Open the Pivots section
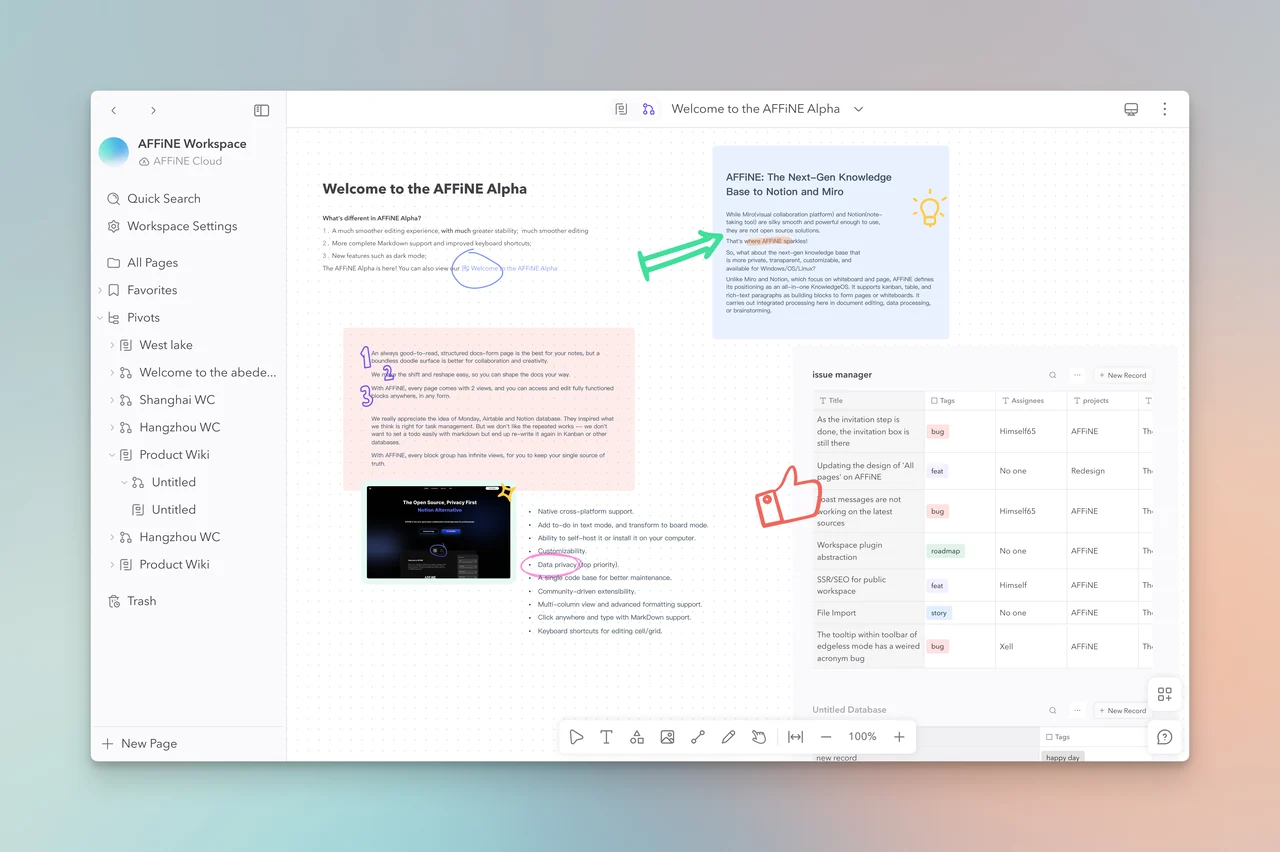 [143, 318]
